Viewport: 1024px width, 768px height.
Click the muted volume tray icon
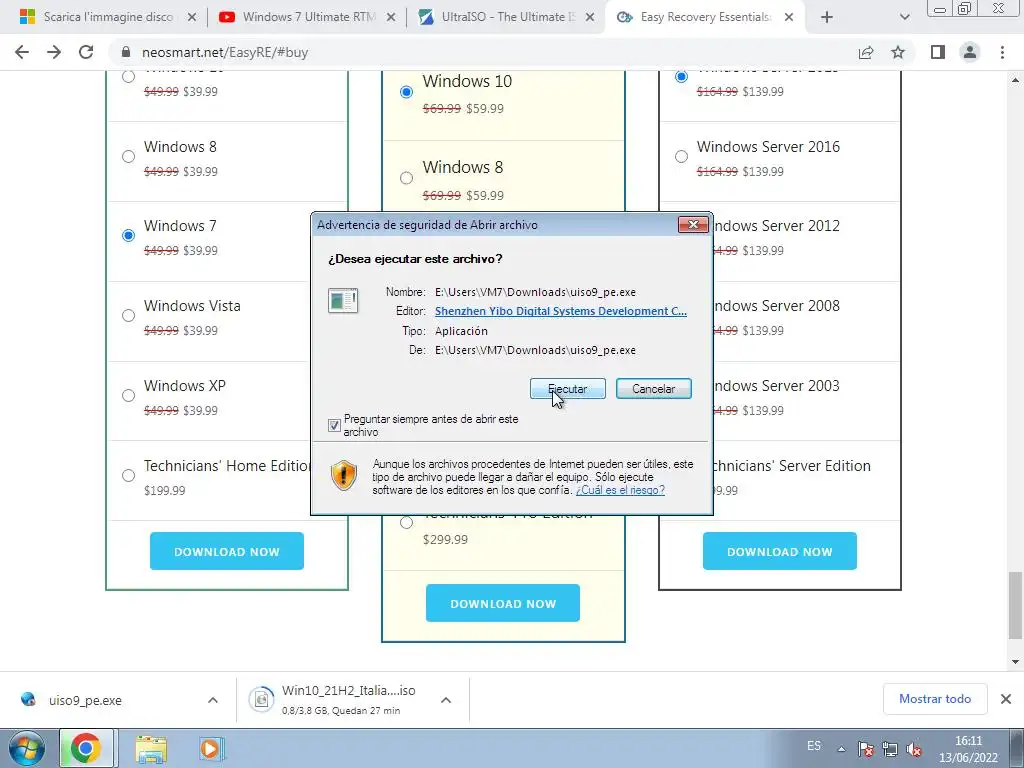(x=914, y=749)
